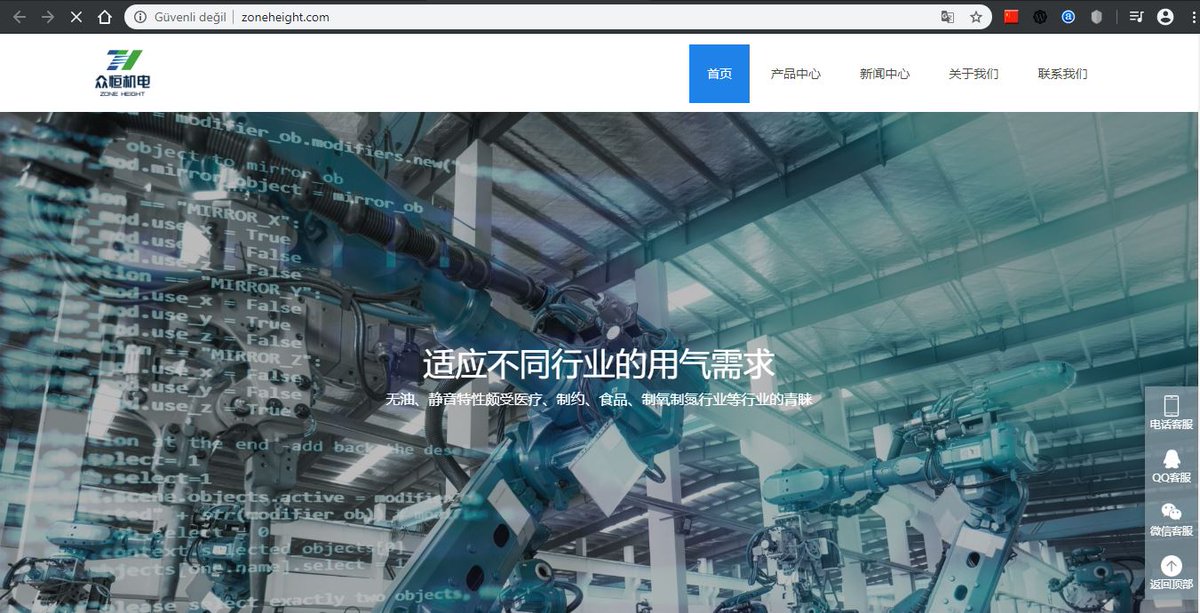Click the blue letter 'a' extension icon
Image resolution: width=1200 pixels, height=613 pixels.
pos(1068,17)
